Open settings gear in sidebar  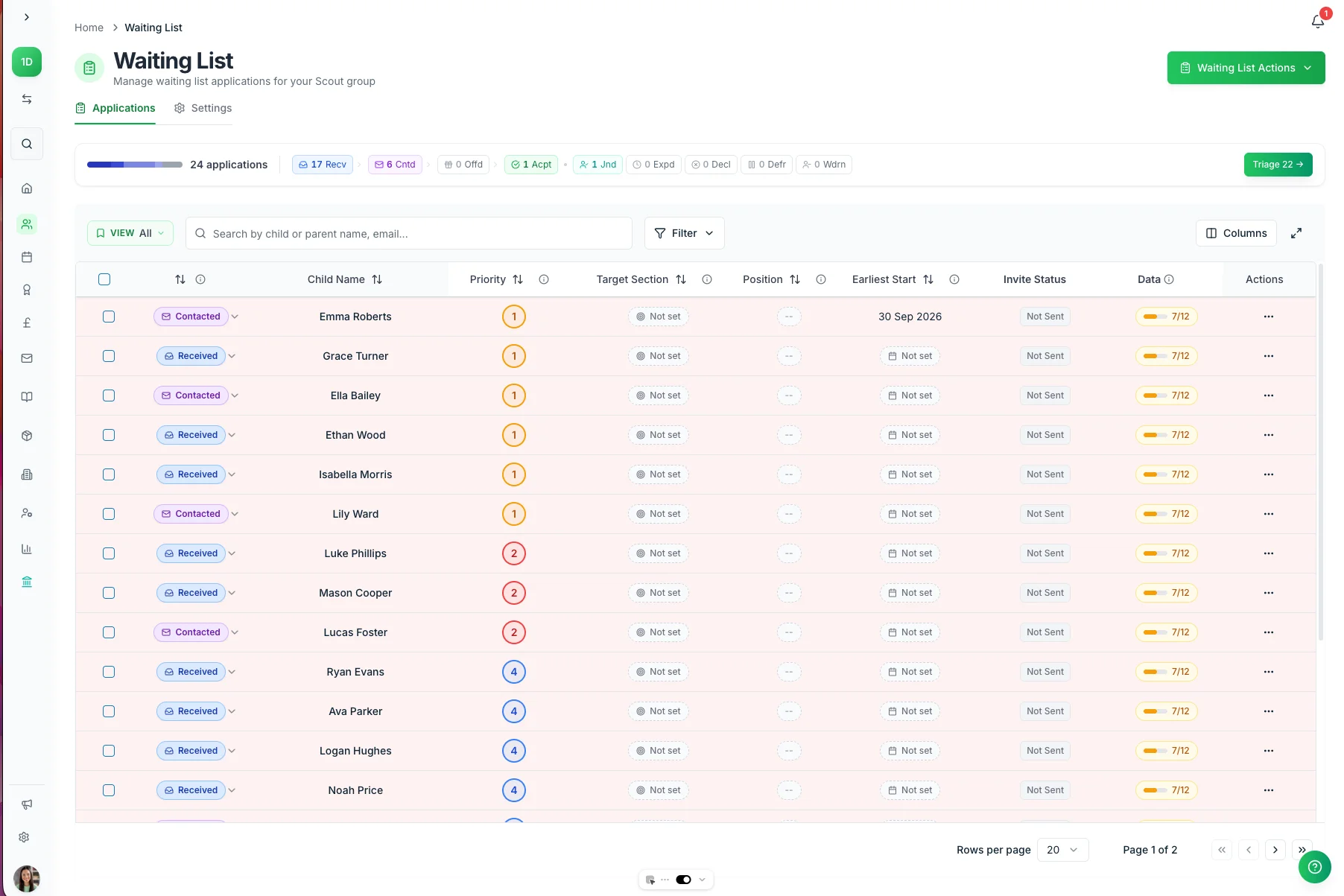(x=25, y=837)
